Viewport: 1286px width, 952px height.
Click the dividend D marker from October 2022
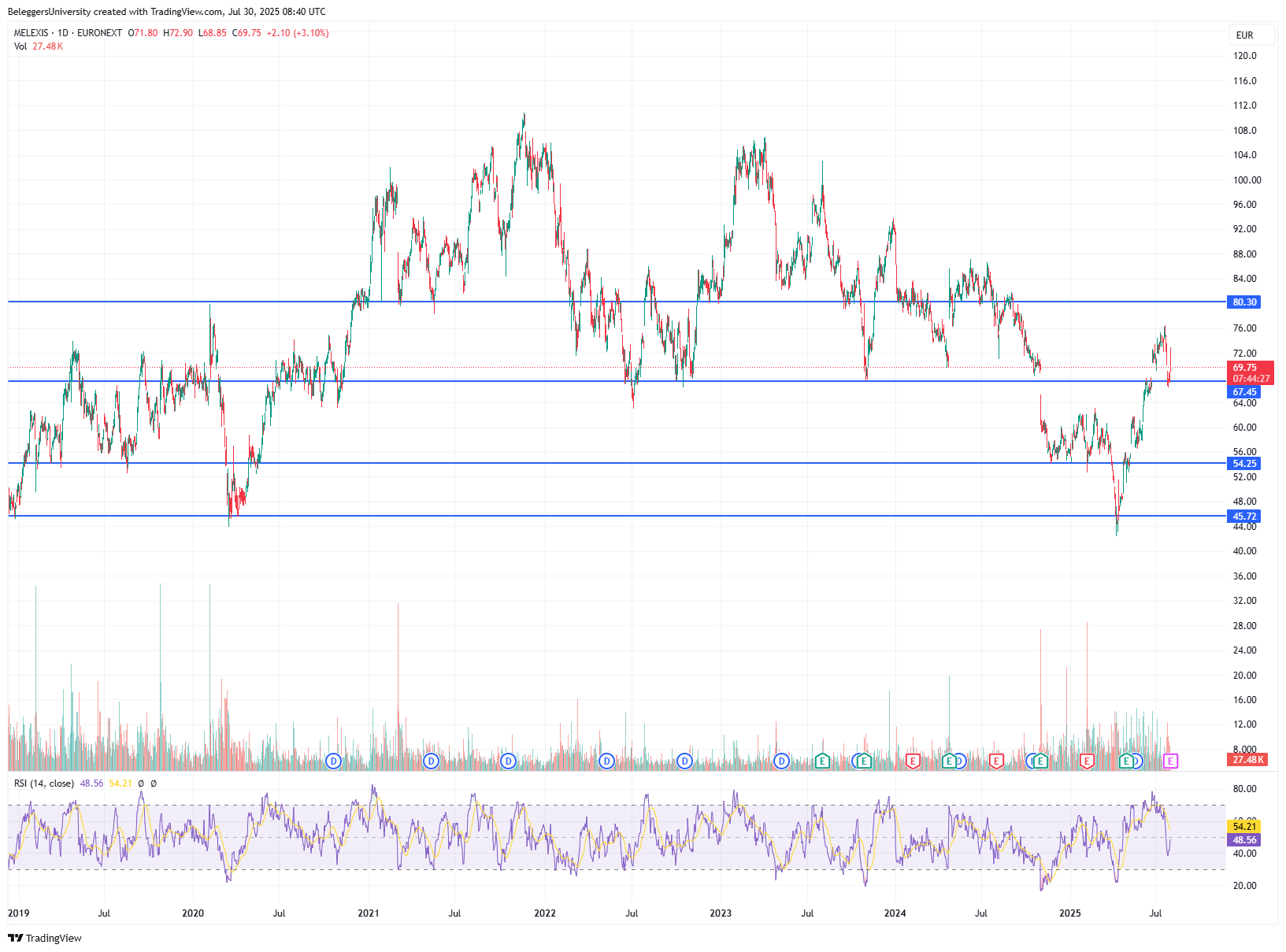coord(684,761)
